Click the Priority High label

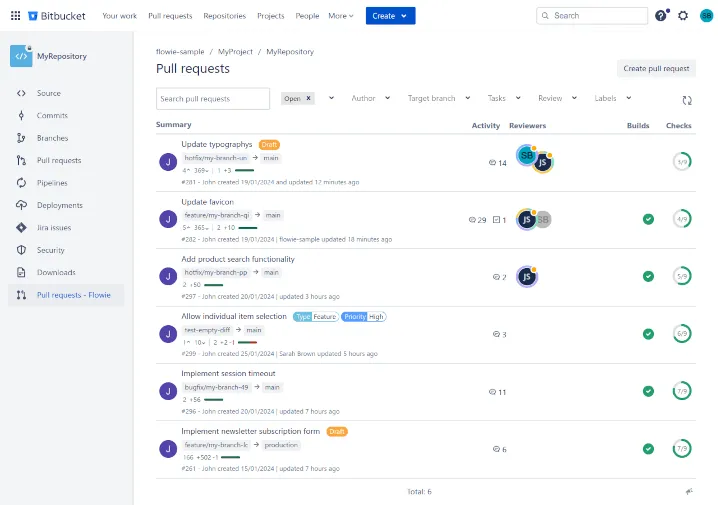click(x=364, y=317)
